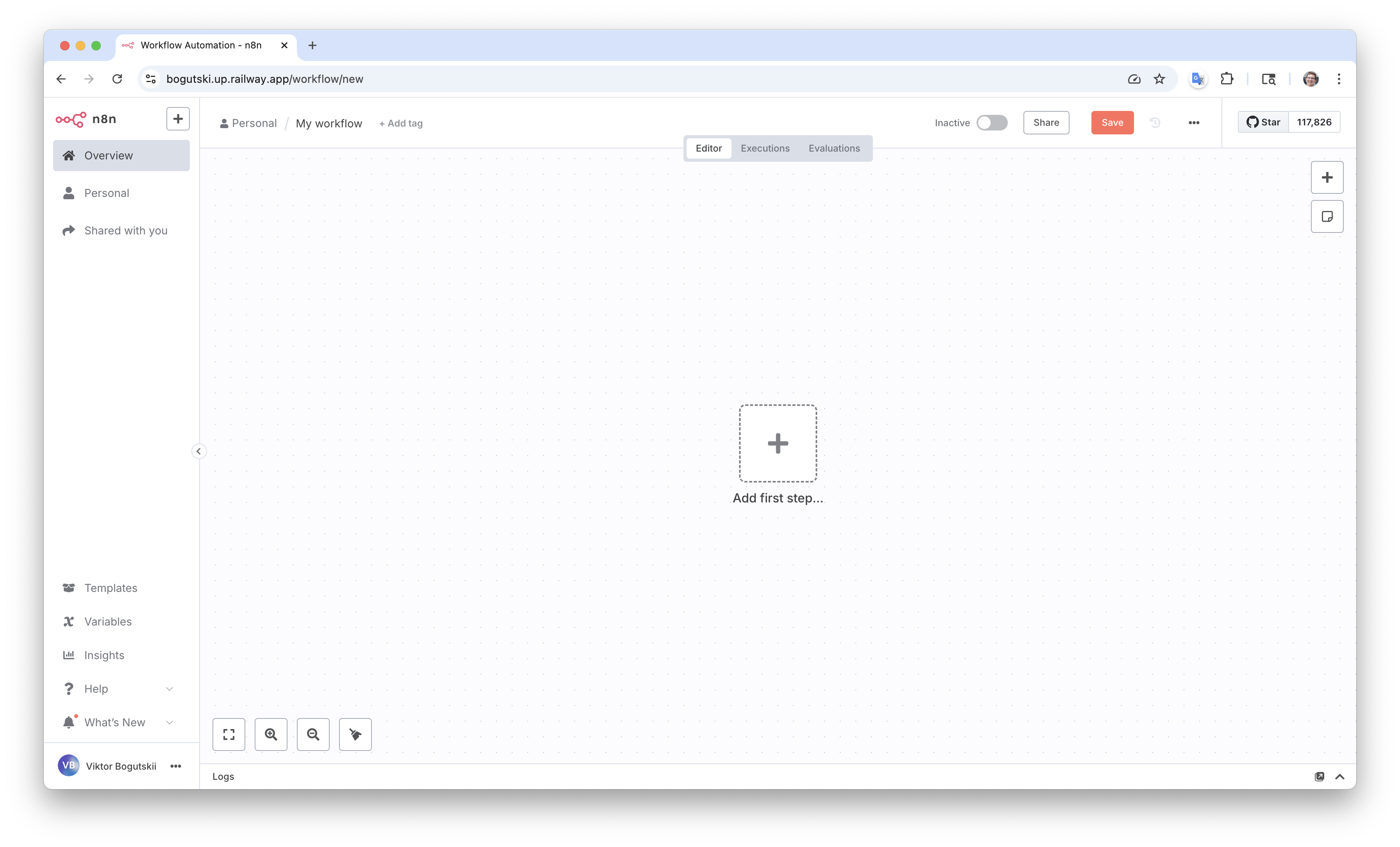Click the zoom out magnifier icon
Image resolution: width=1400 pixels, height=847 pixels.
[313, 734]
